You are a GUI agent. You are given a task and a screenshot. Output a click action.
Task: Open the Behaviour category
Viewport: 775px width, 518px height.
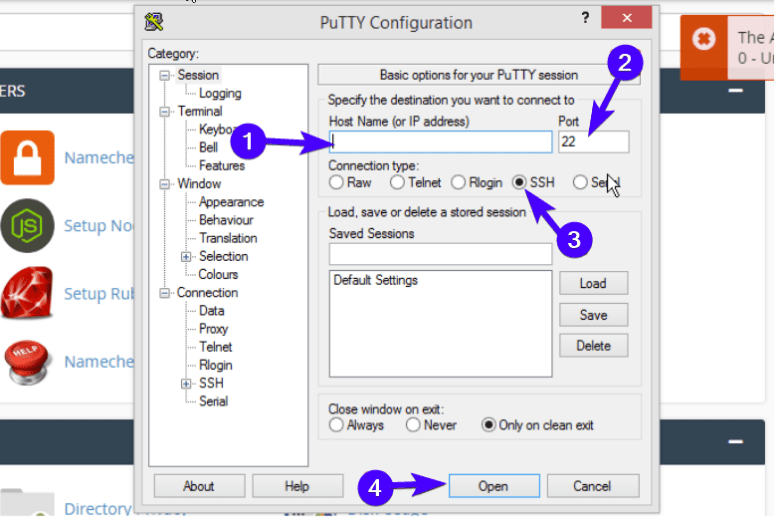(x=226, y=220)
